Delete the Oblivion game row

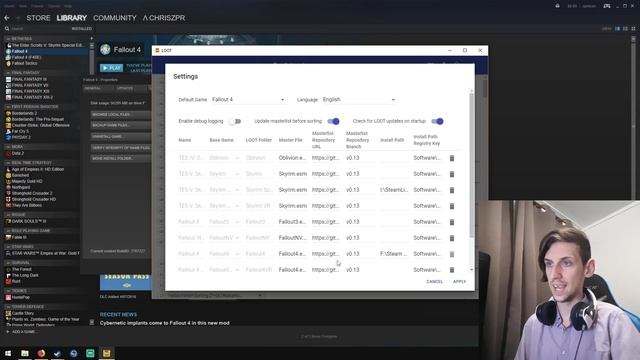coord(452,158)
